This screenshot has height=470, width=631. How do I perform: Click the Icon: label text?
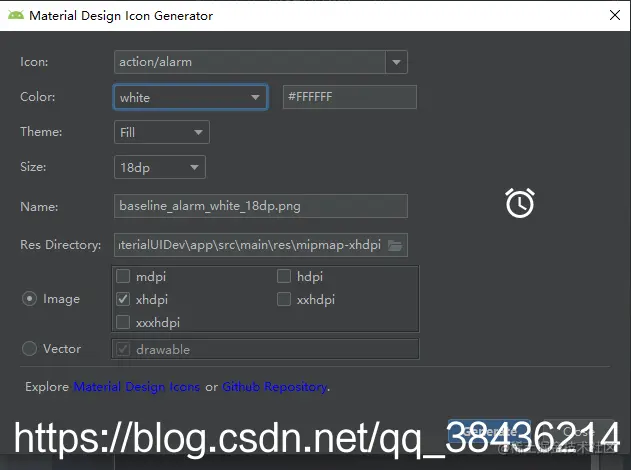pos(34,62)
